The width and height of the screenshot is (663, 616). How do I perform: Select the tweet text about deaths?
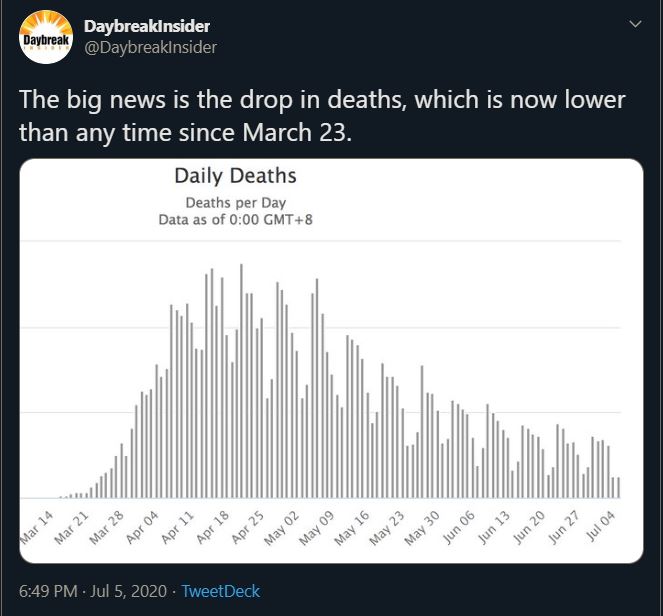point(322,116)
